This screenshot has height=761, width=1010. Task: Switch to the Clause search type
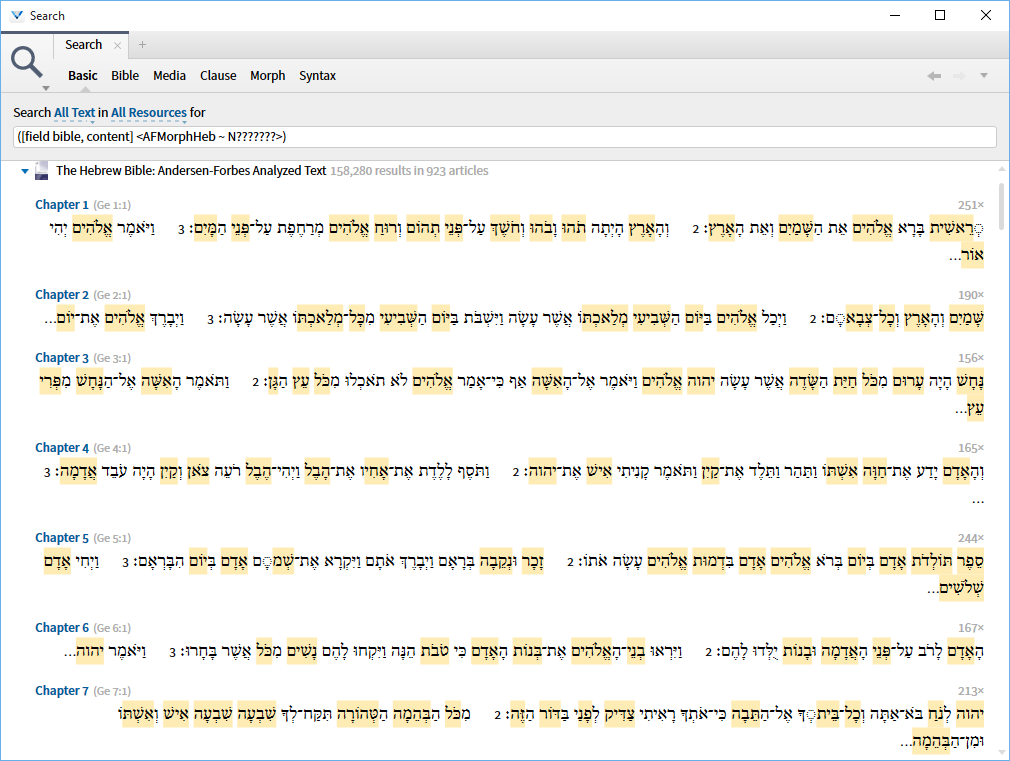point(218,75)
